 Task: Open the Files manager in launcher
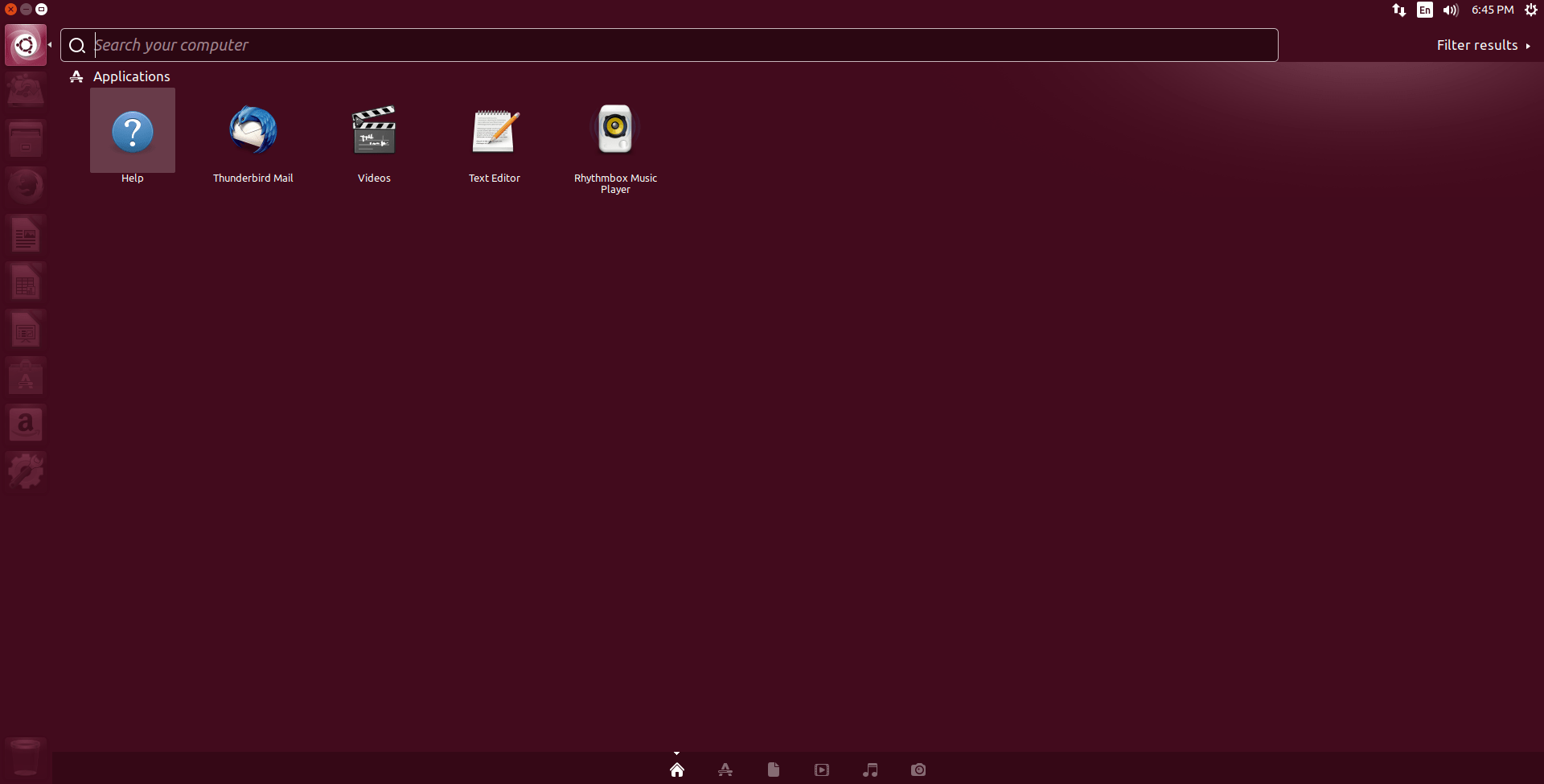coord(26,139)
